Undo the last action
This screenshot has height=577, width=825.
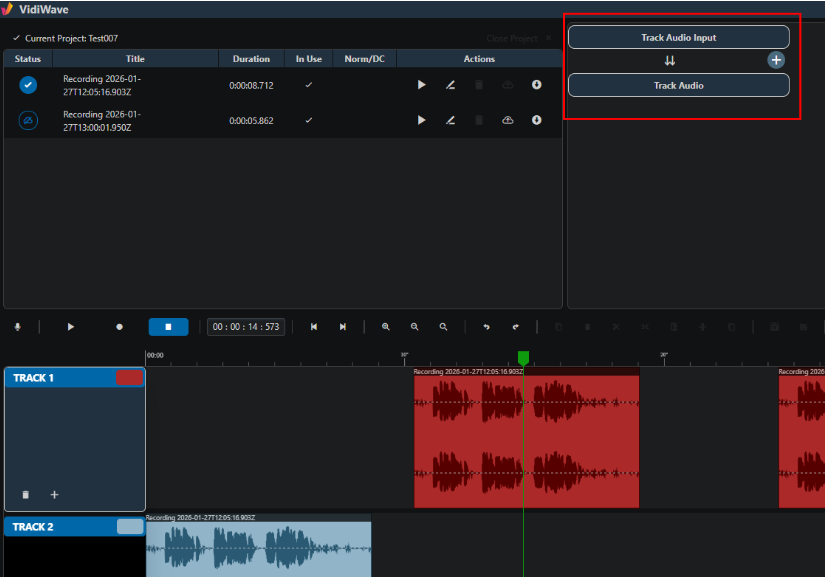[486, 327]
